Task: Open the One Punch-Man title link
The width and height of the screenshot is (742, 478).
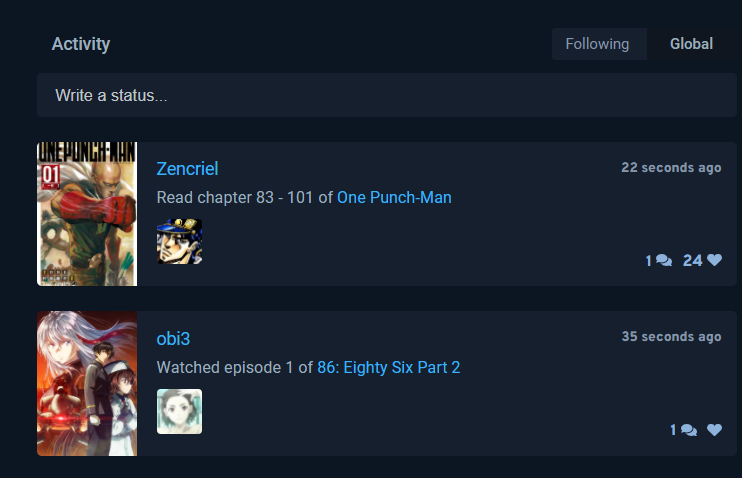Action: point(394,197)
